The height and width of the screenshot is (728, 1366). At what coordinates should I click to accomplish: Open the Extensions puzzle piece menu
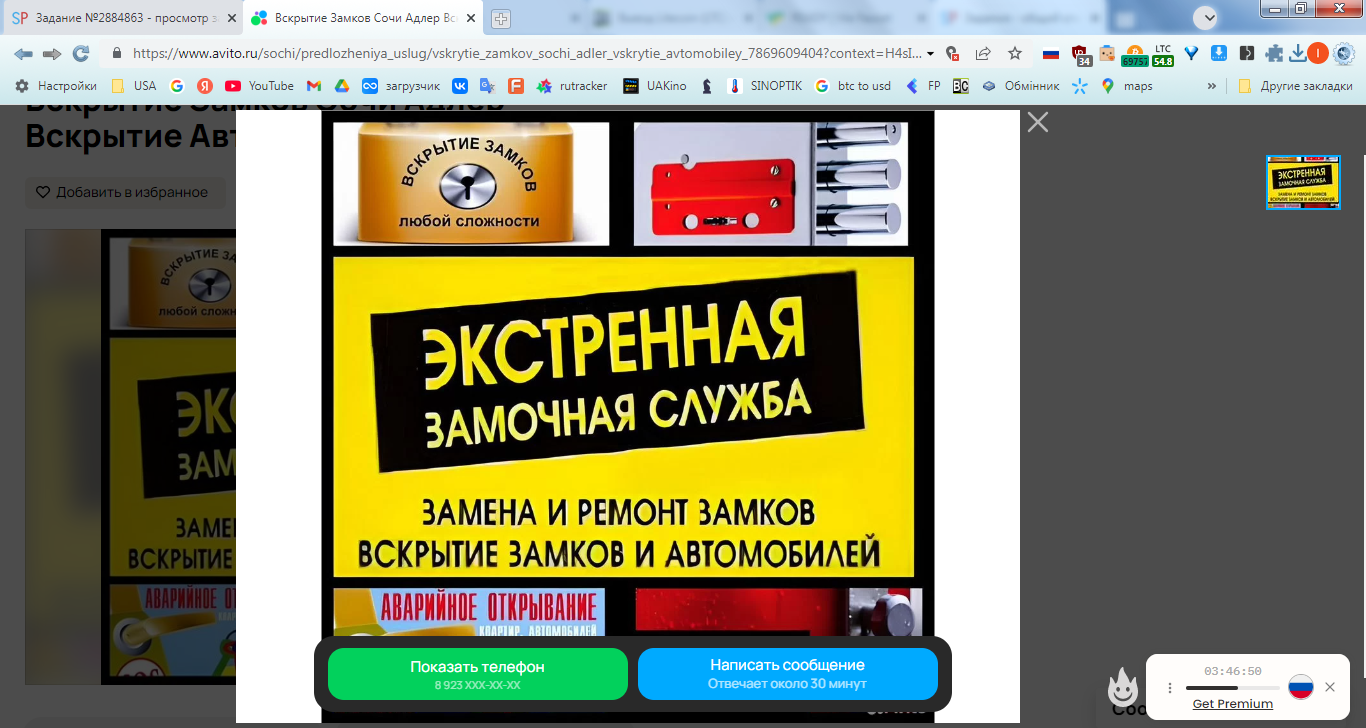click(1274, 53)
